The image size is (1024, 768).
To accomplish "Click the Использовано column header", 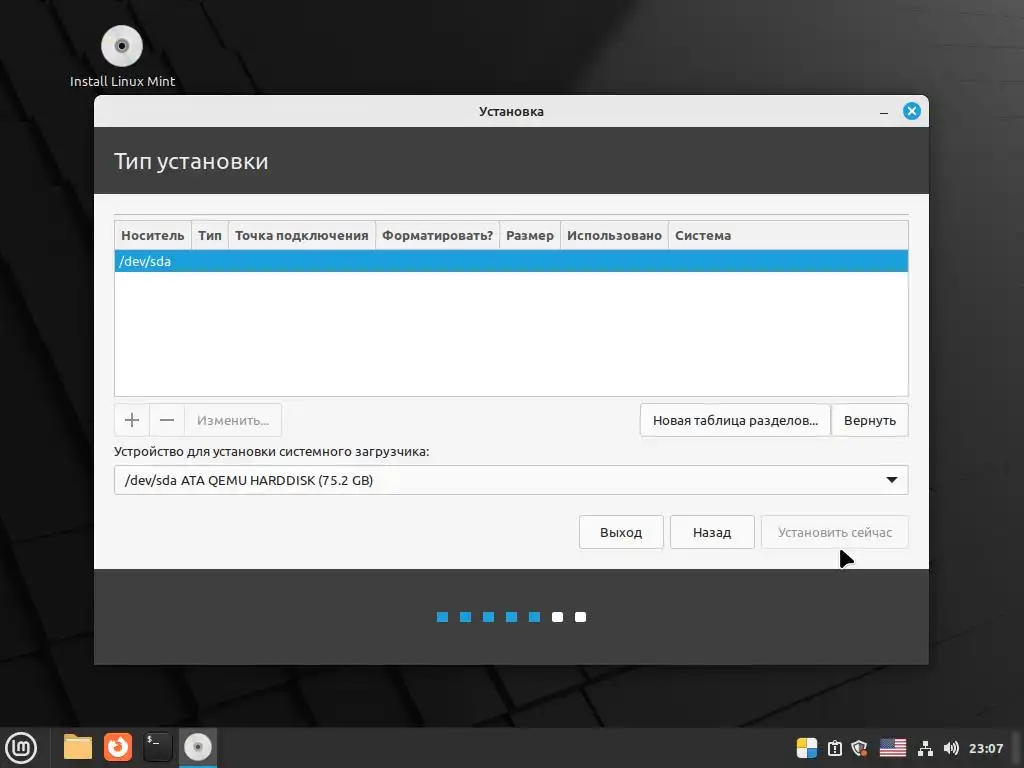I will (614, 236).
